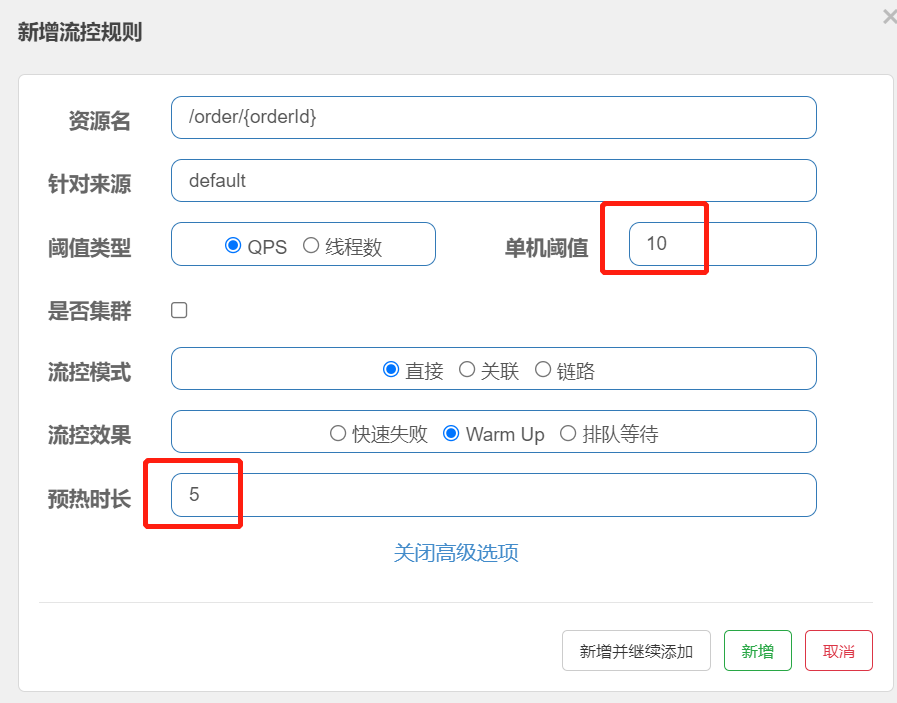Close the 新增流控规则 dialog with X

[x=890, y=17]
